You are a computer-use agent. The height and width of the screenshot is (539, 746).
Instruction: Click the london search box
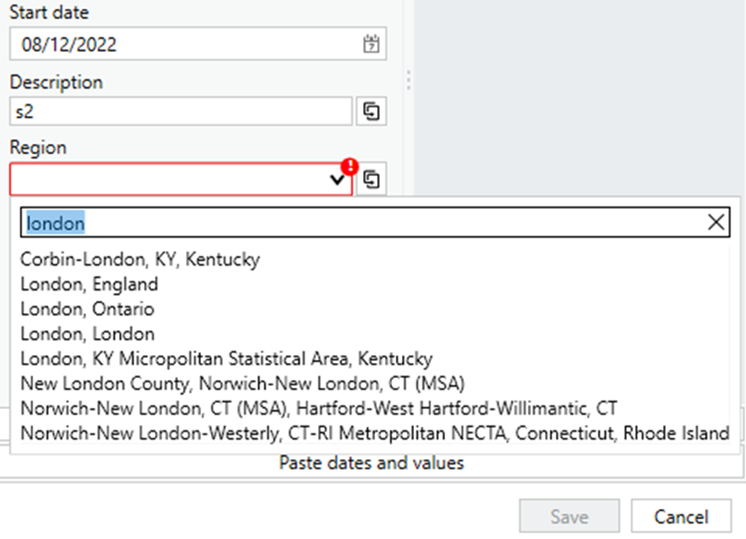tap(375, 222)
